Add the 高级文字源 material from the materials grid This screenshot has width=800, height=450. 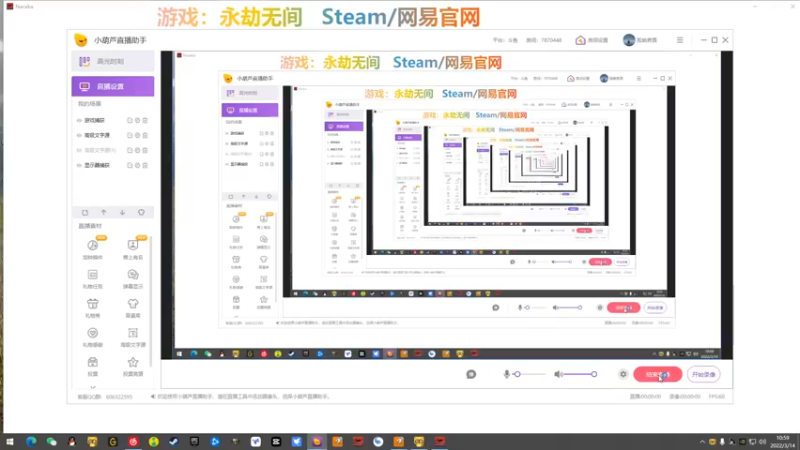coord(133,337)
